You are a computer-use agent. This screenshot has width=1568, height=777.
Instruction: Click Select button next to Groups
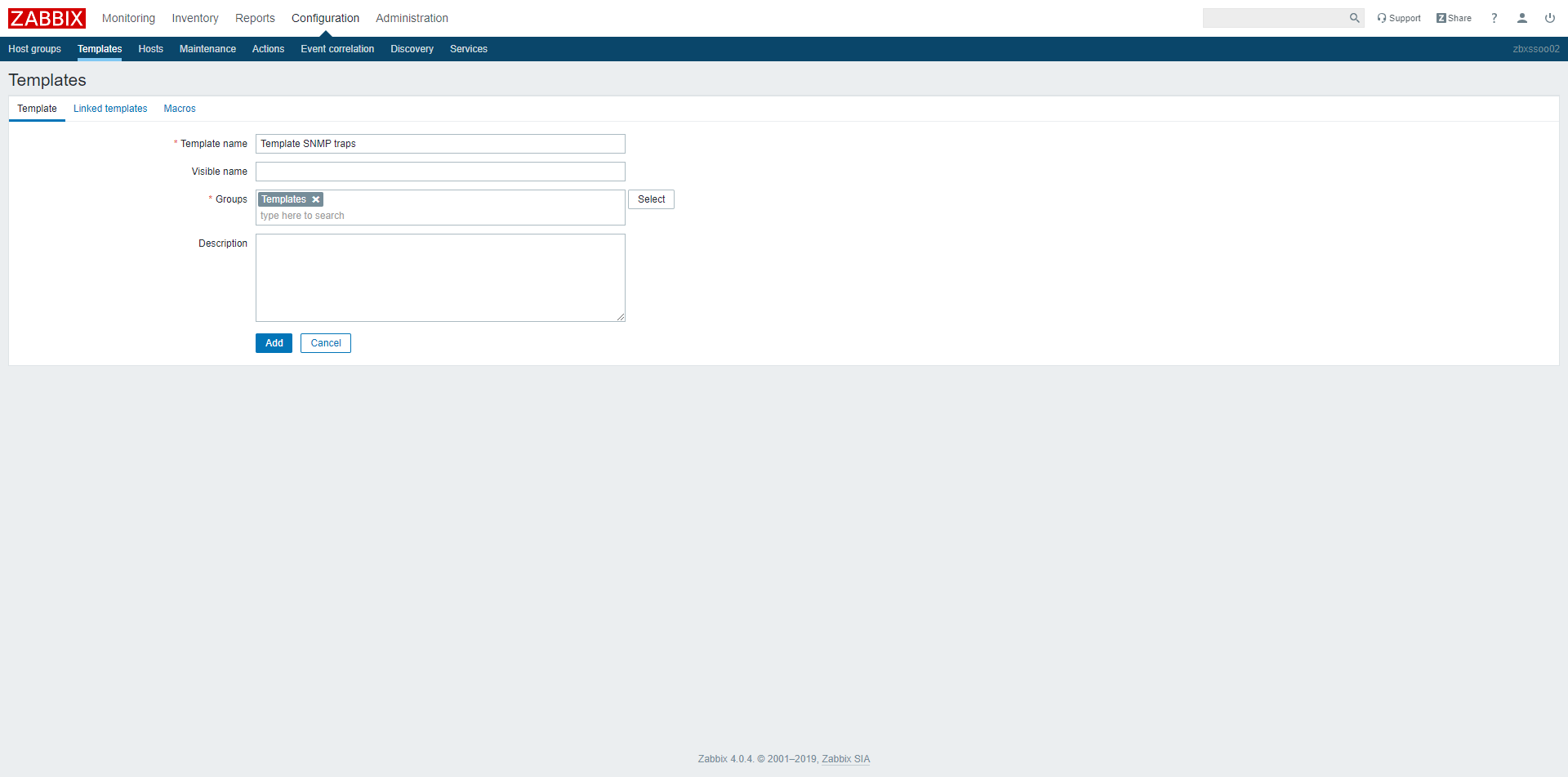[x=651, y=199]
